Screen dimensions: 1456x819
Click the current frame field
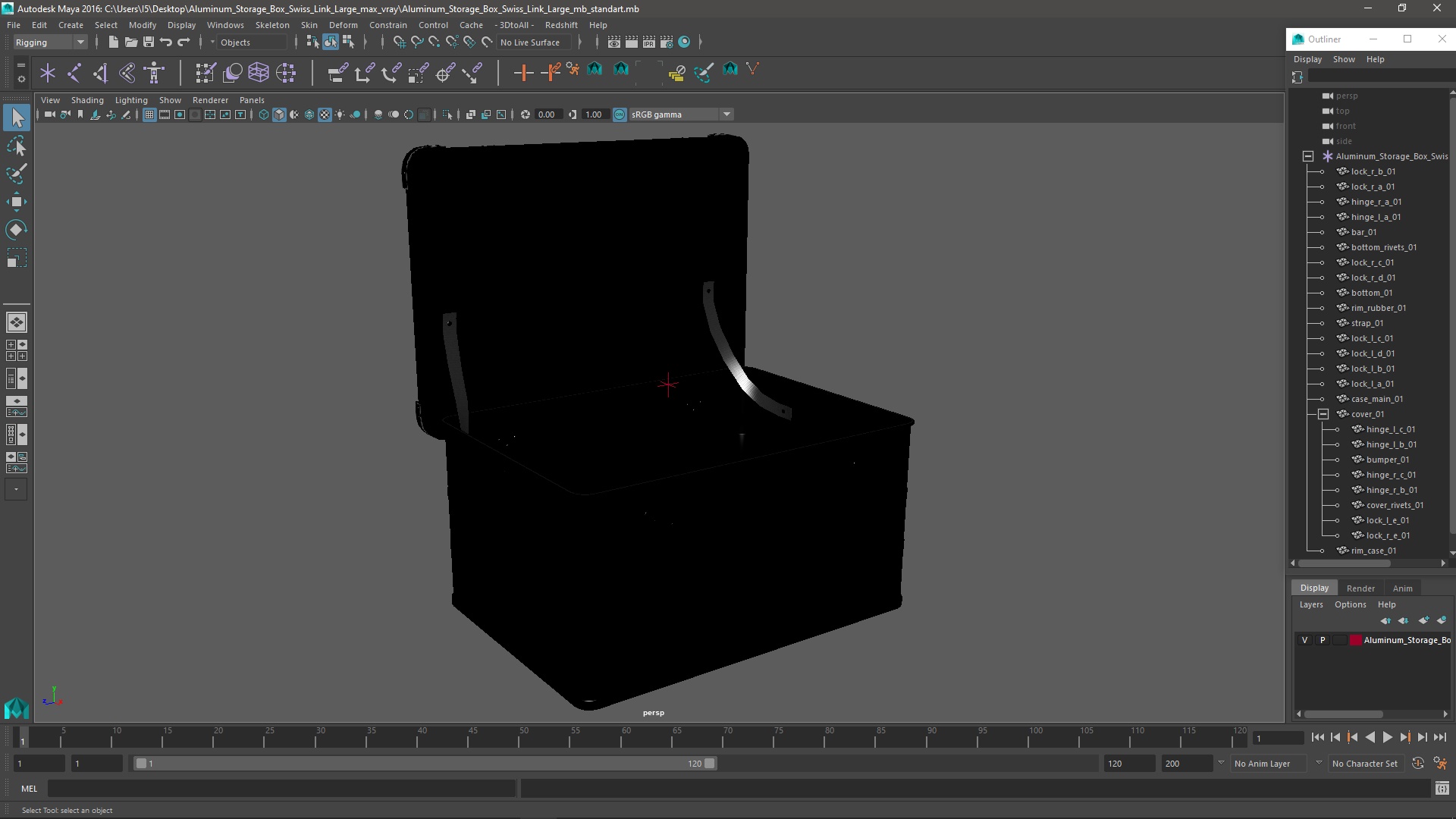coord(1279,738)
